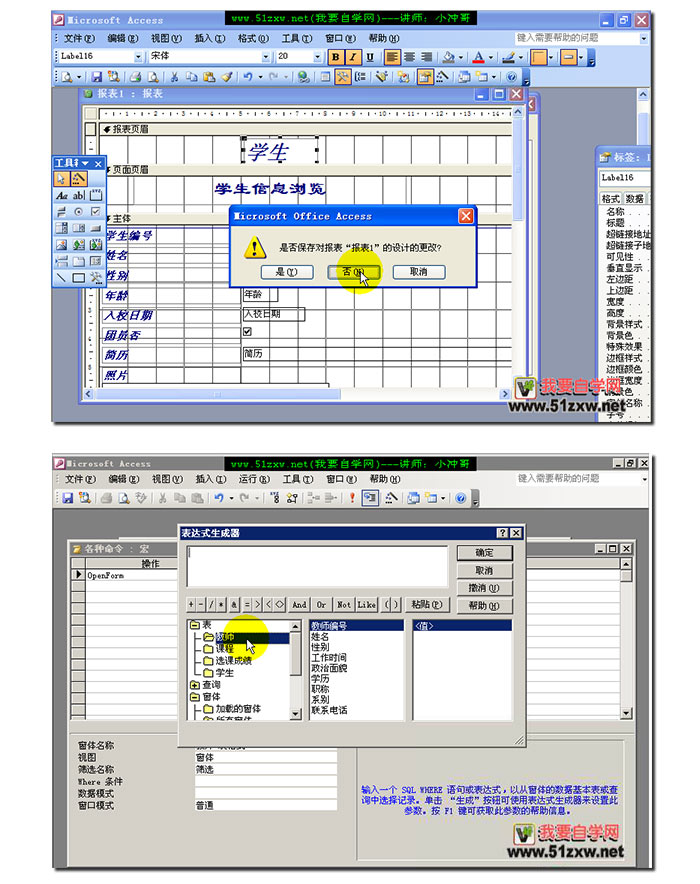Switch to 格式 tab in label properties

point(610,198)
